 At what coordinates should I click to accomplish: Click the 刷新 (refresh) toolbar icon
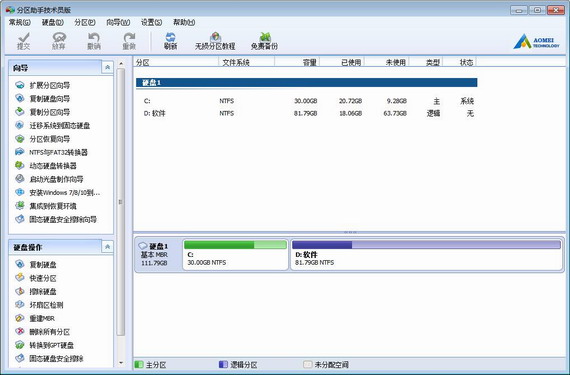170,41
